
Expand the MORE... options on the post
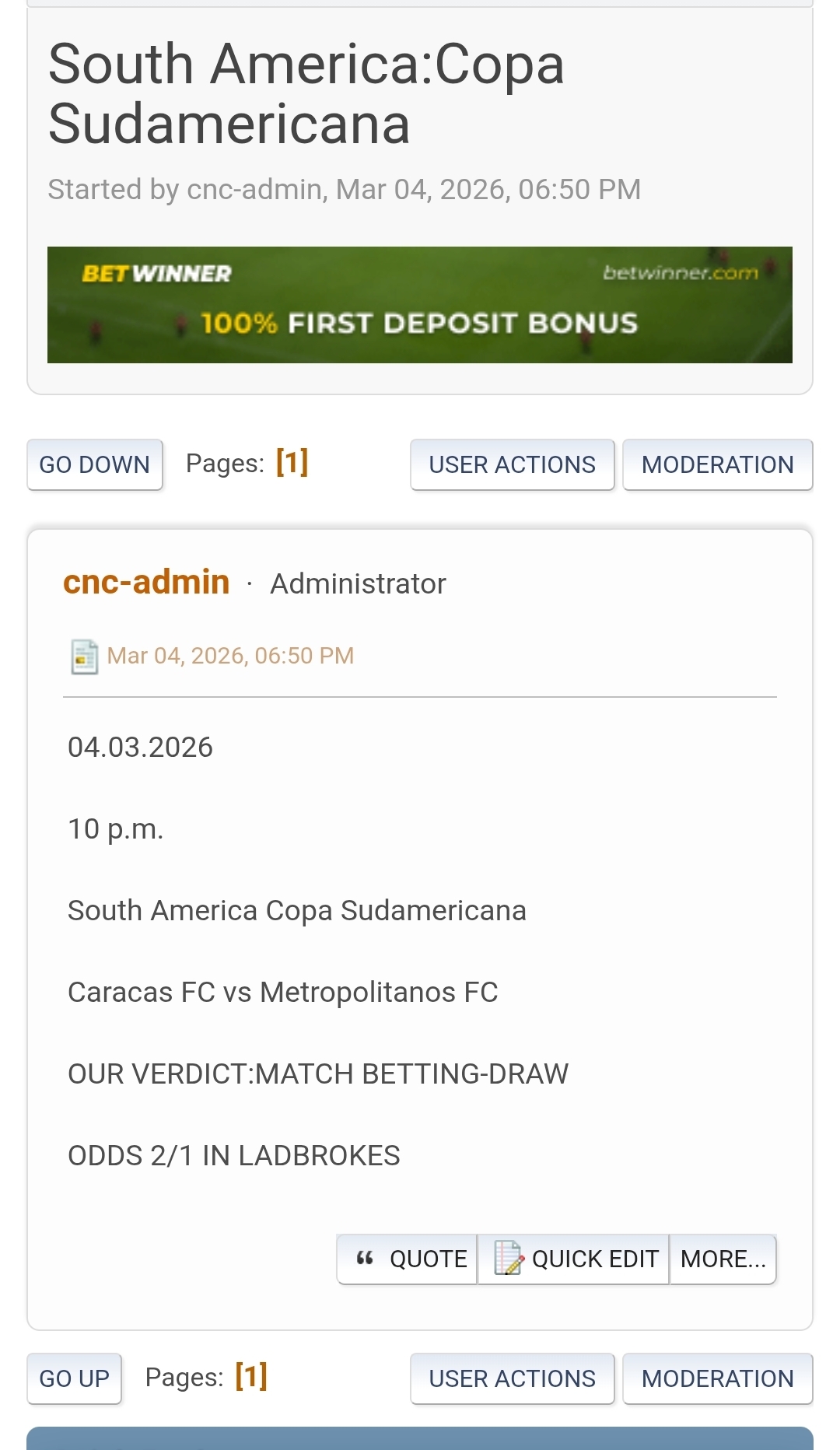coord(723,1259)
